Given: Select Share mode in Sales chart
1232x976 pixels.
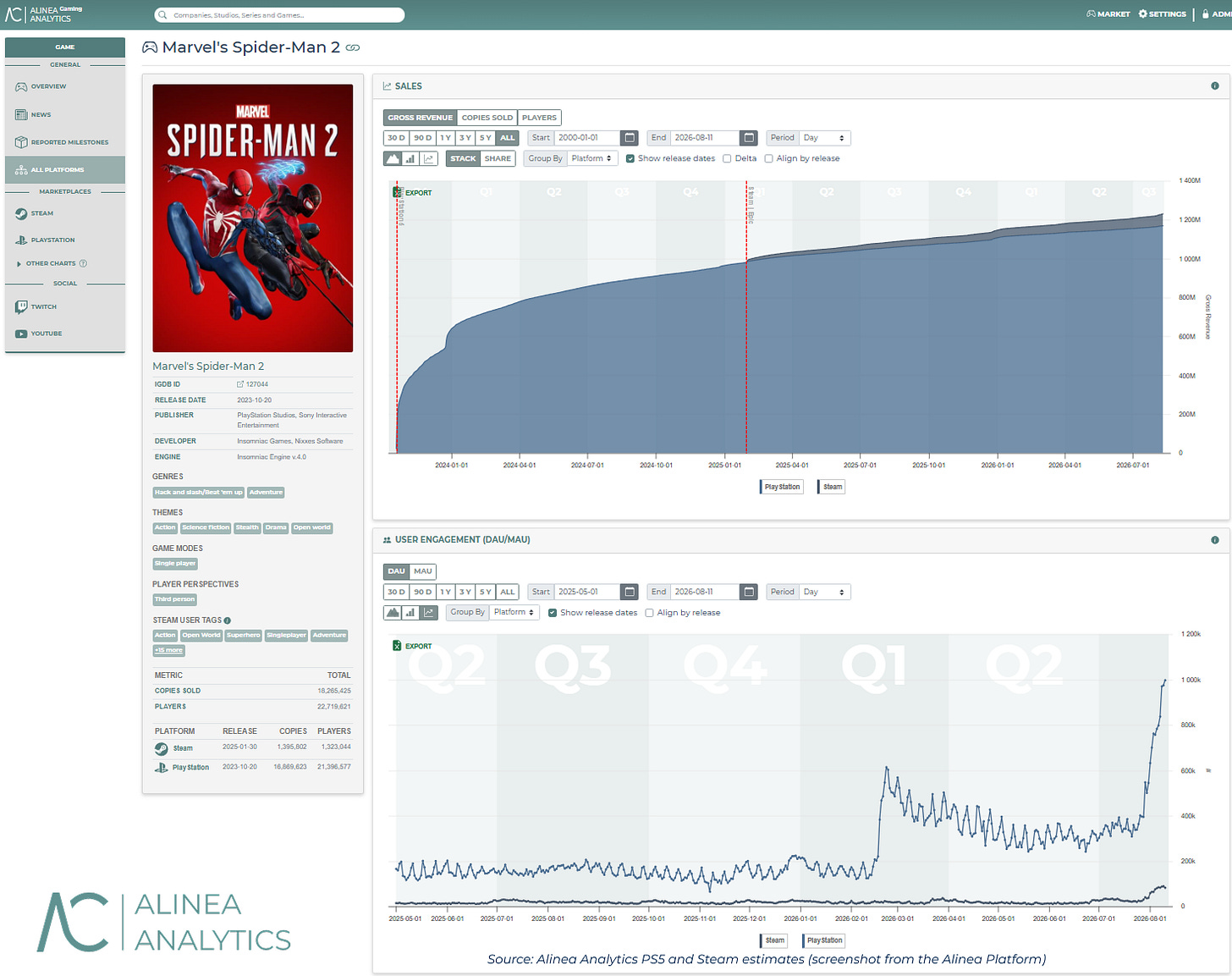Looking at the screenshot, I should pos(498,158).
